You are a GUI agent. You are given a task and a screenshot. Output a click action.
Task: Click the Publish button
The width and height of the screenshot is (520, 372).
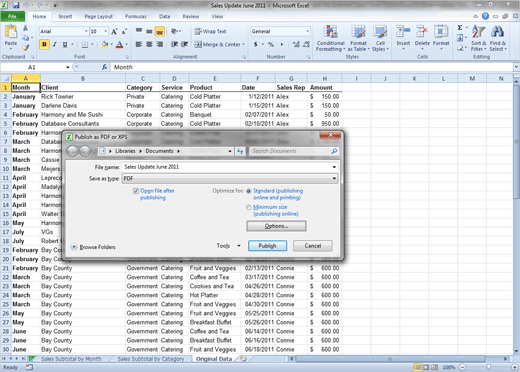coord(267,246)
